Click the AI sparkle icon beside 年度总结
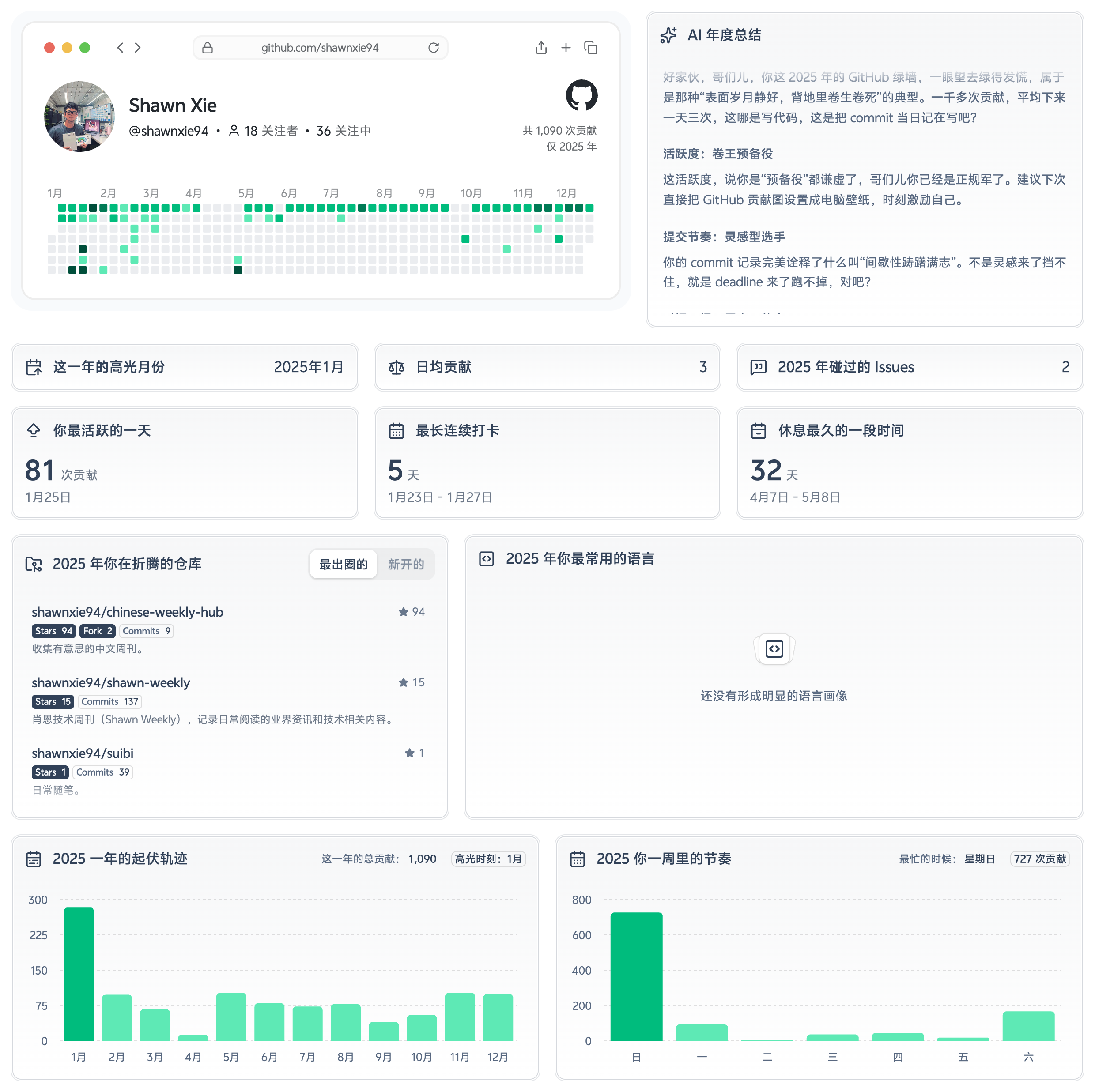 tap(668, 35)
